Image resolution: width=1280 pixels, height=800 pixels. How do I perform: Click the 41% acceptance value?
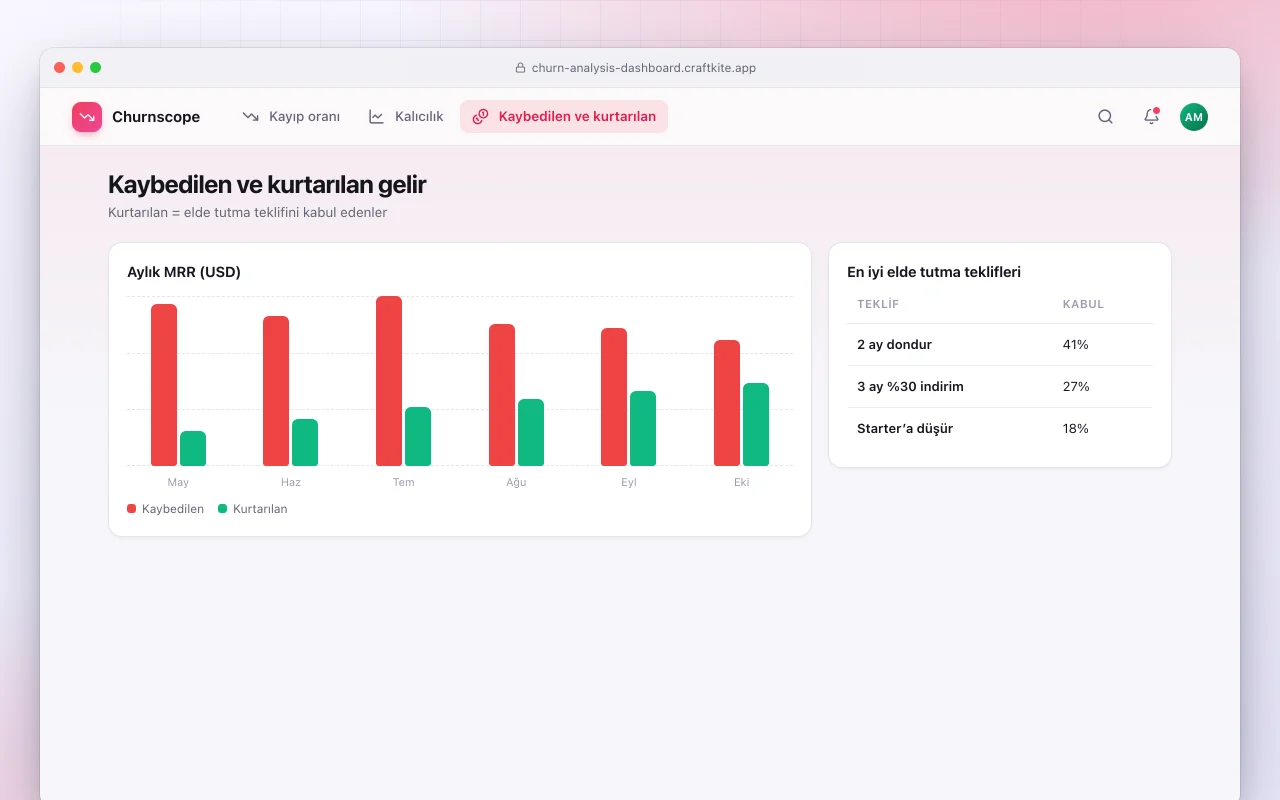point(1076,345)
